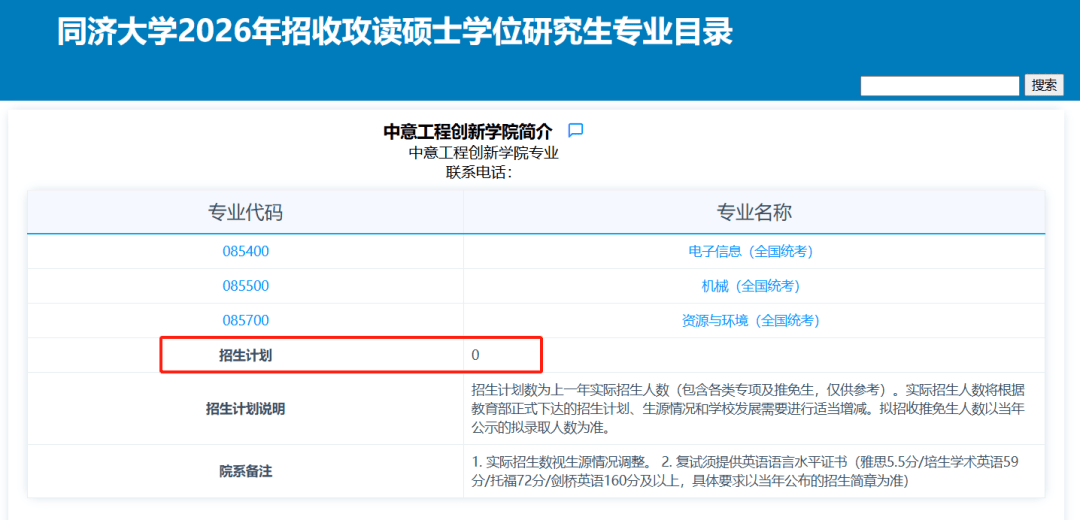Open the 085500 program code link
This screenshot has width=1080, height=520.
point(245,286)
